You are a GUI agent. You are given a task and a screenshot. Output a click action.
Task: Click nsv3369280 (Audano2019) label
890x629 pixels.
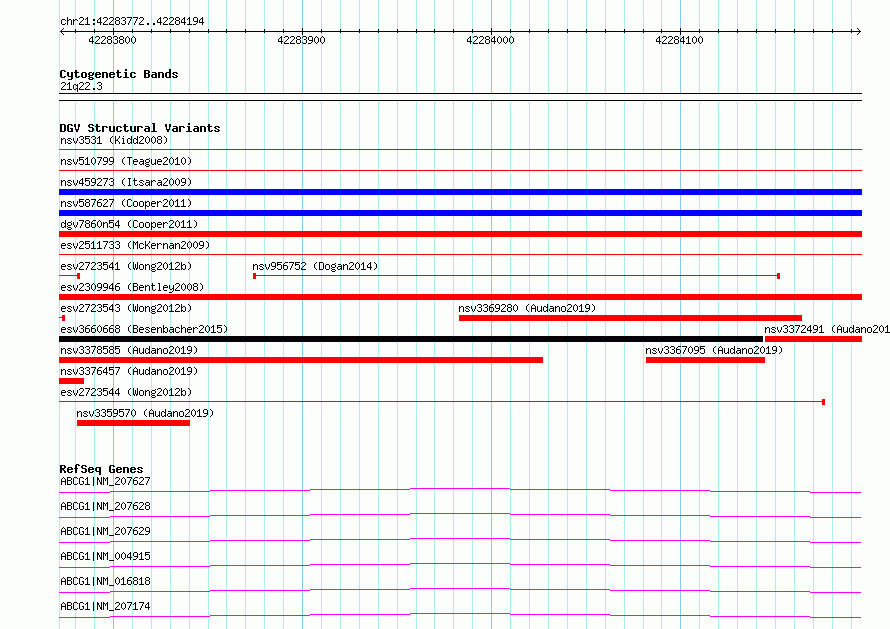(x=527, y=308)
